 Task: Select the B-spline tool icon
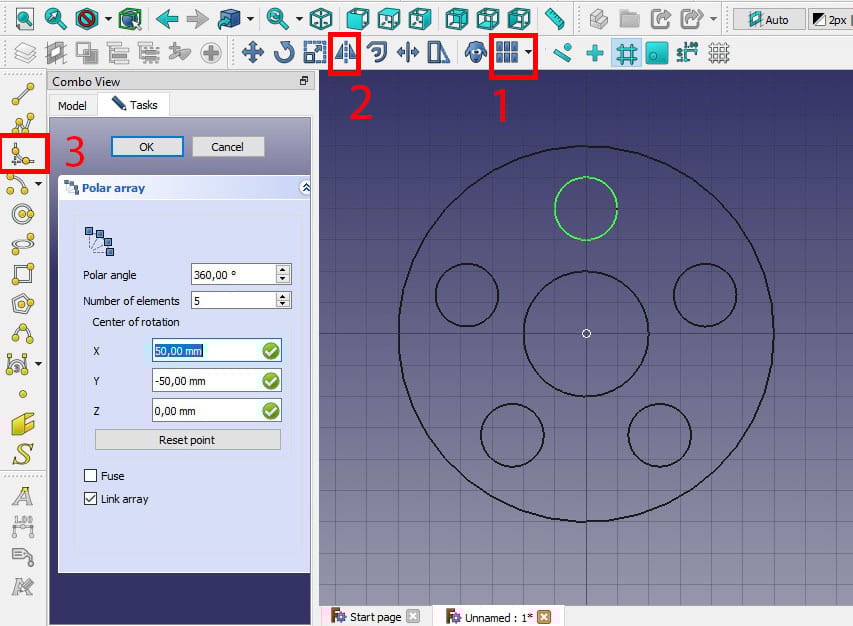pos(23,333)
